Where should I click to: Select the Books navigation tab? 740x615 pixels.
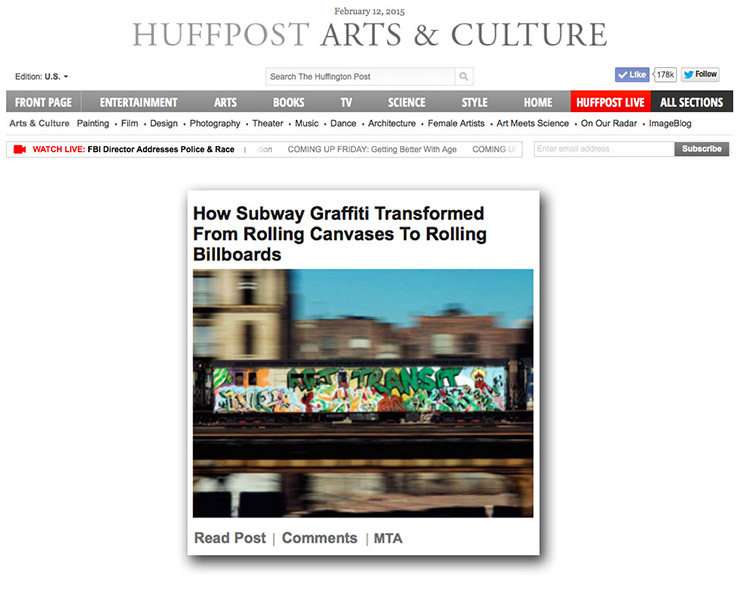coord(288,102)
